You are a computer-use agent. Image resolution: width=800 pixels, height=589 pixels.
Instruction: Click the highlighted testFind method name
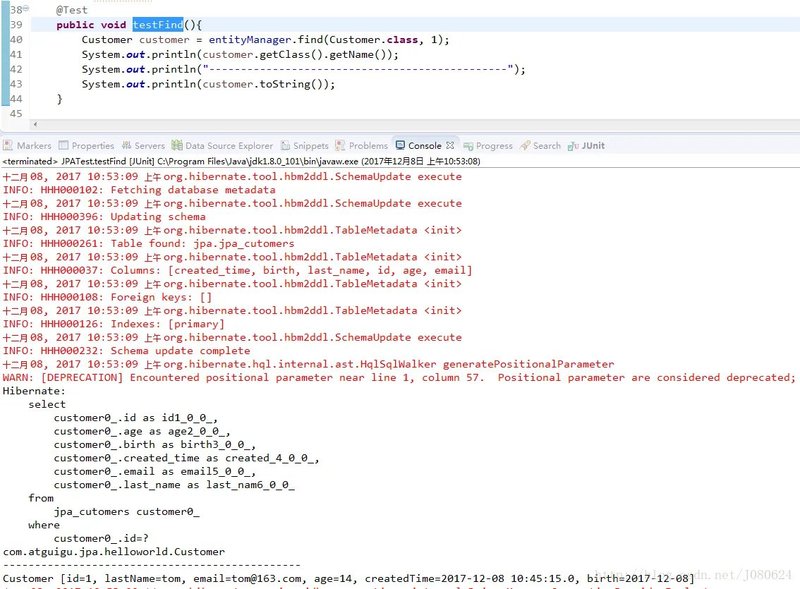tap(158, 24)
